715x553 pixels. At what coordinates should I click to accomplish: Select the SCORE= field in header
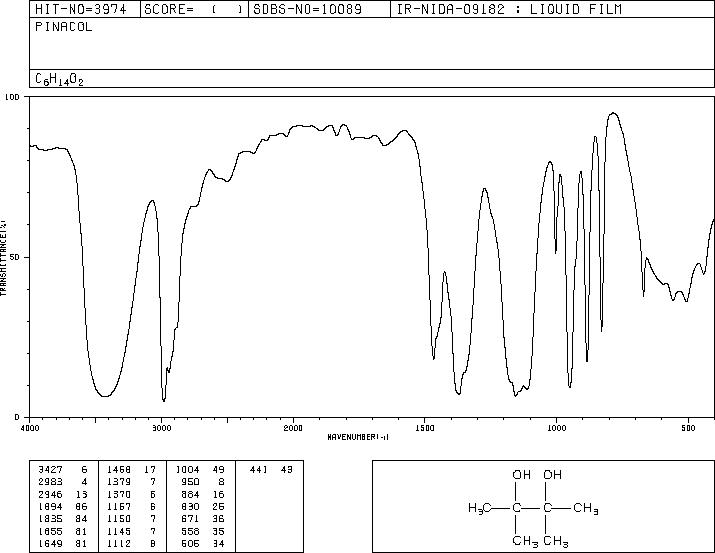[x=194, y=9]
